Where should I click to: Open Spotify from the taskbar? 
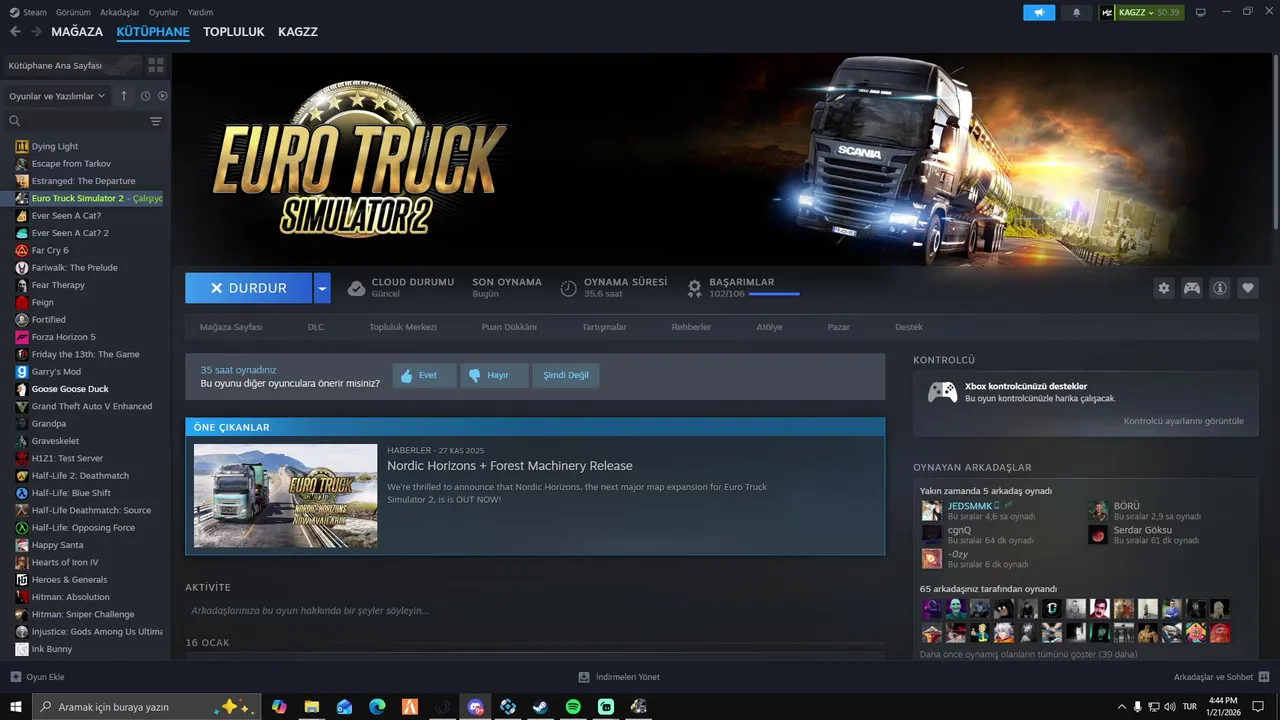573,707
